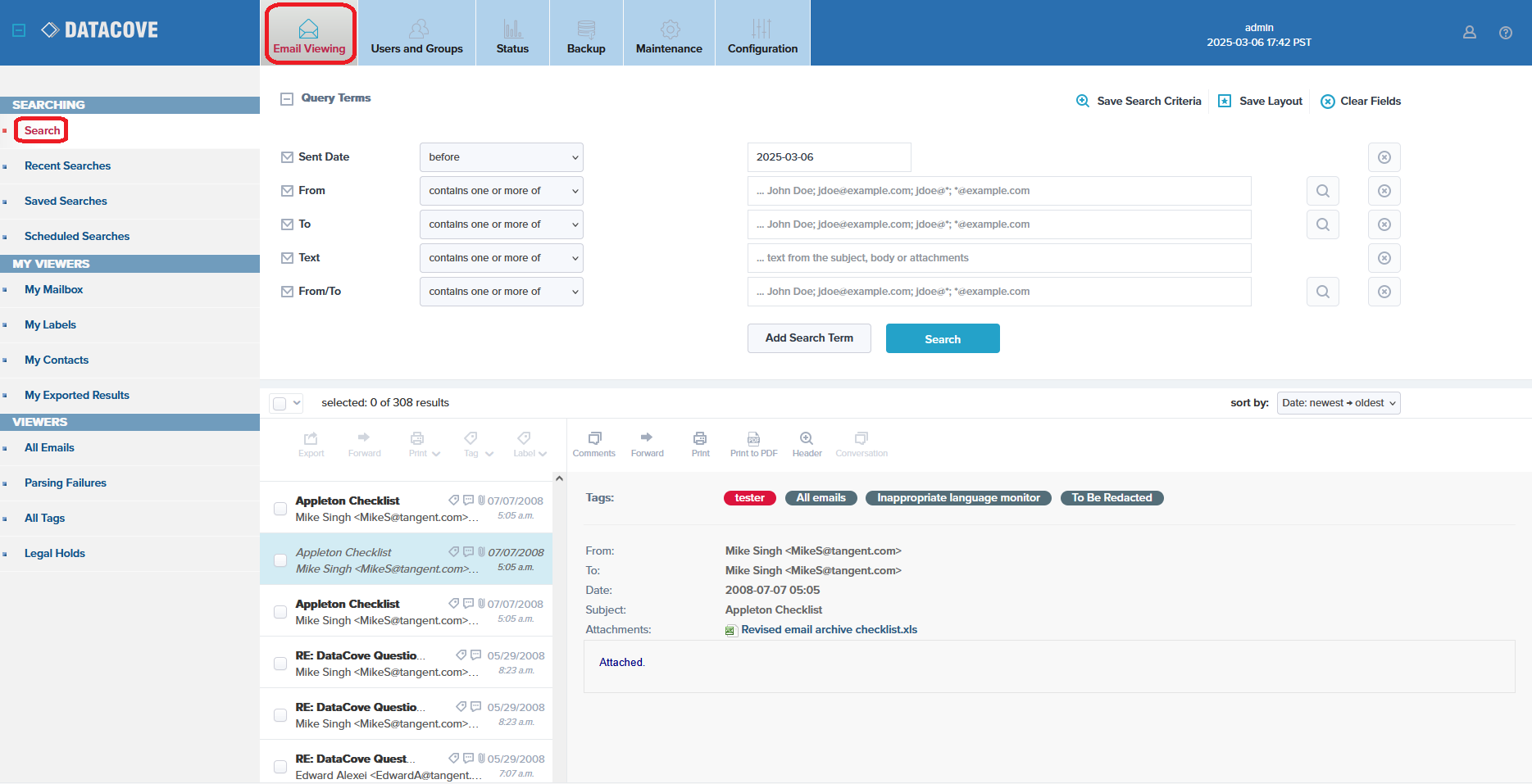The image size is (1532, 784).
Task: Open the To condition dropdown
Action: click(502, 224)
